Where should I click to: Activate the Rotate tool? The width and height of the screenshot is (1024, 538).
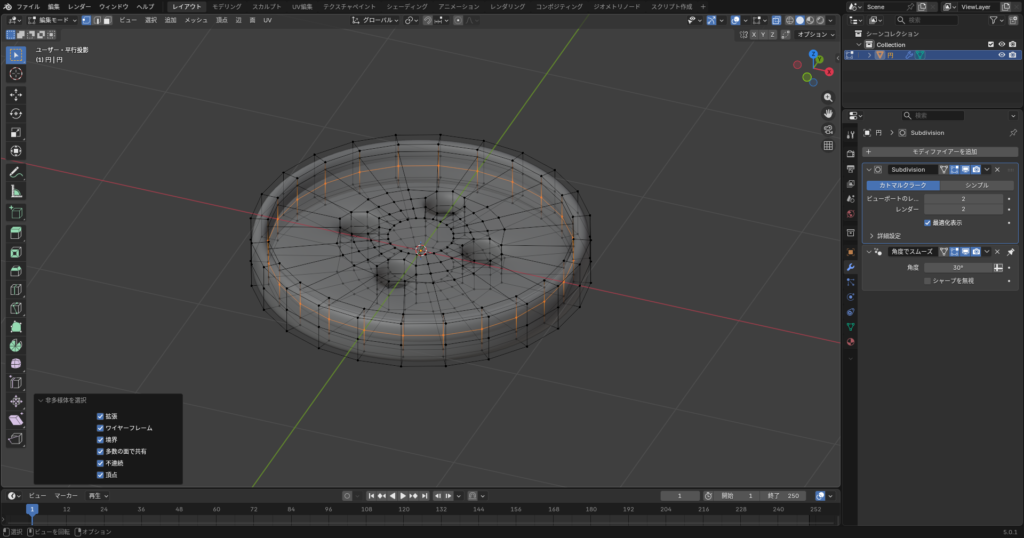pyautogui.click(x=16, y=114)
